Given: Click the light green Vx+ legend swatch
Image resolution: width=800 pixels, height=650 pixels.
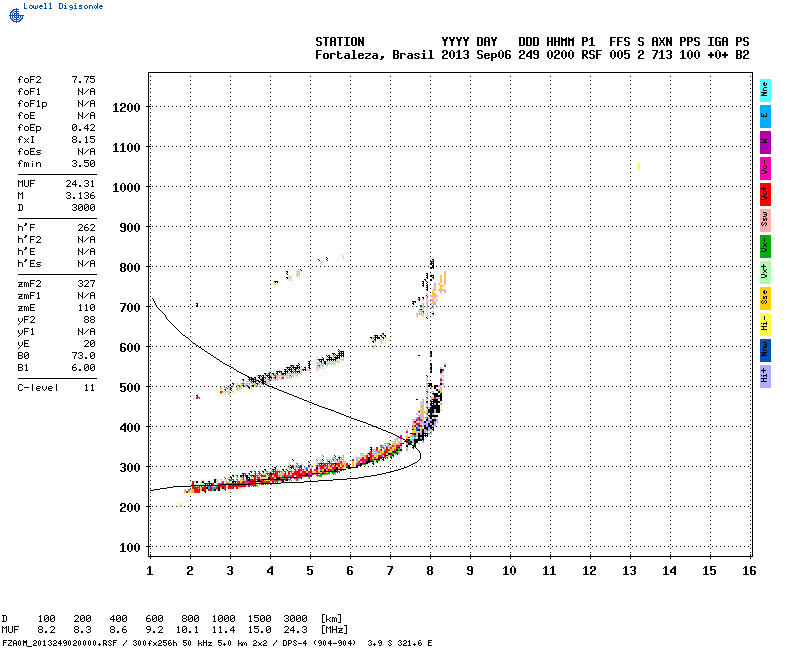Looking at the screenshot, I should coord(765,271).
